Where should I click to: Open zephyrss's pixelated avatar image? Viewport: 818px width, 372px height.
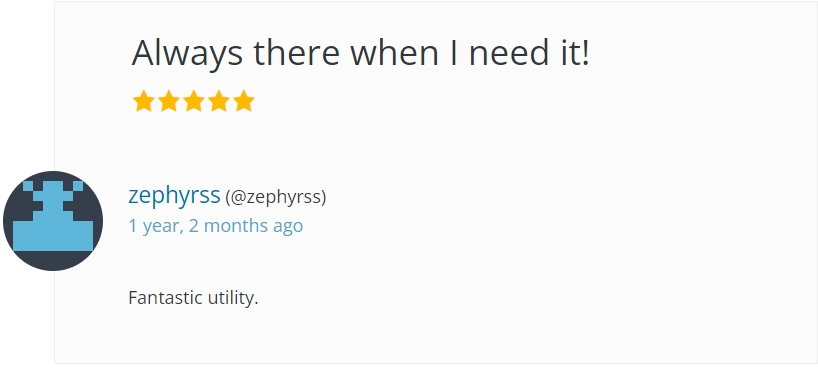pos(53,221)
